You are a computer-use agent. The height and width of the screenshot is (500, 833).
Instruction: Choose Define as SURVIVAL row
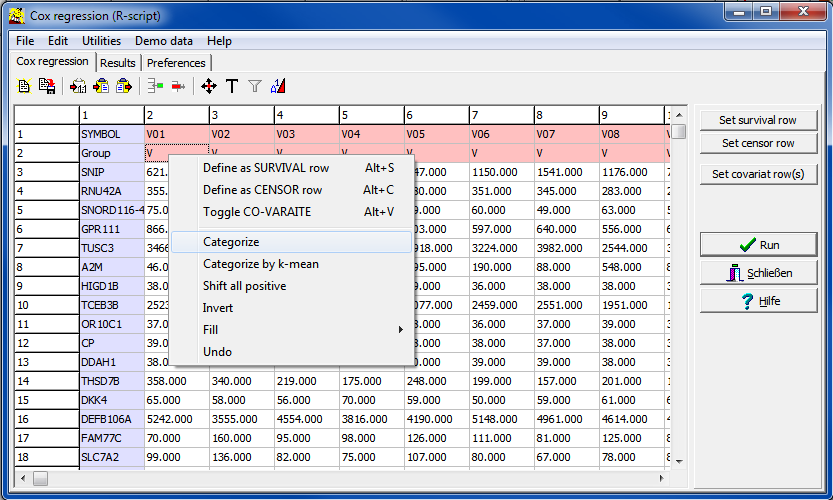click(x=291, y=168)
